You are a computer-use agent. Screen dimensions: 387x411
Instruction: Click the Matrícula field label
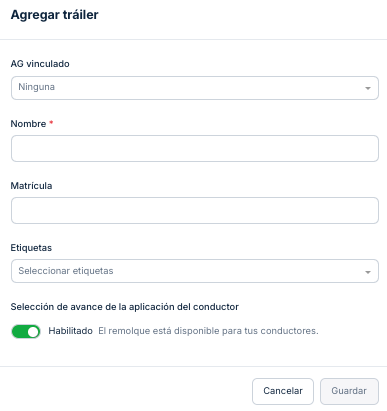pyautogui.click(x=31, y=186)
